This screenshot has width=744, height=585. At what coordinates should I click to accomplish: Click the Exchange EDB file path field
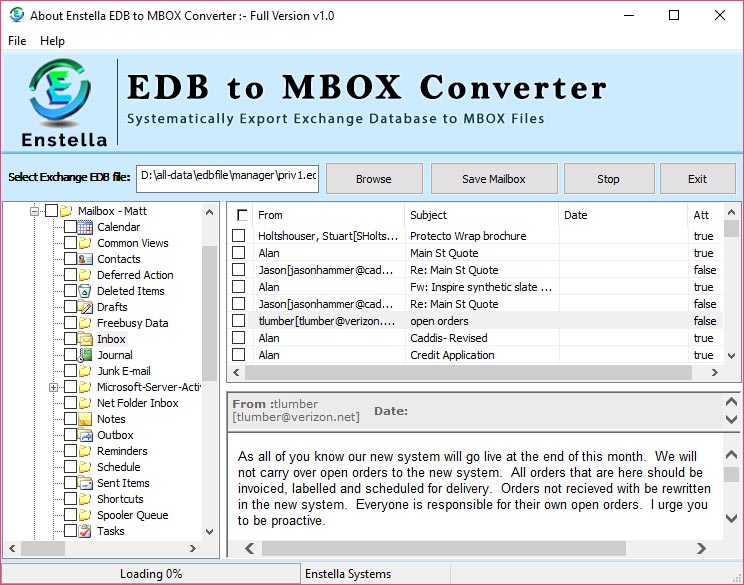tap(229, 177)
